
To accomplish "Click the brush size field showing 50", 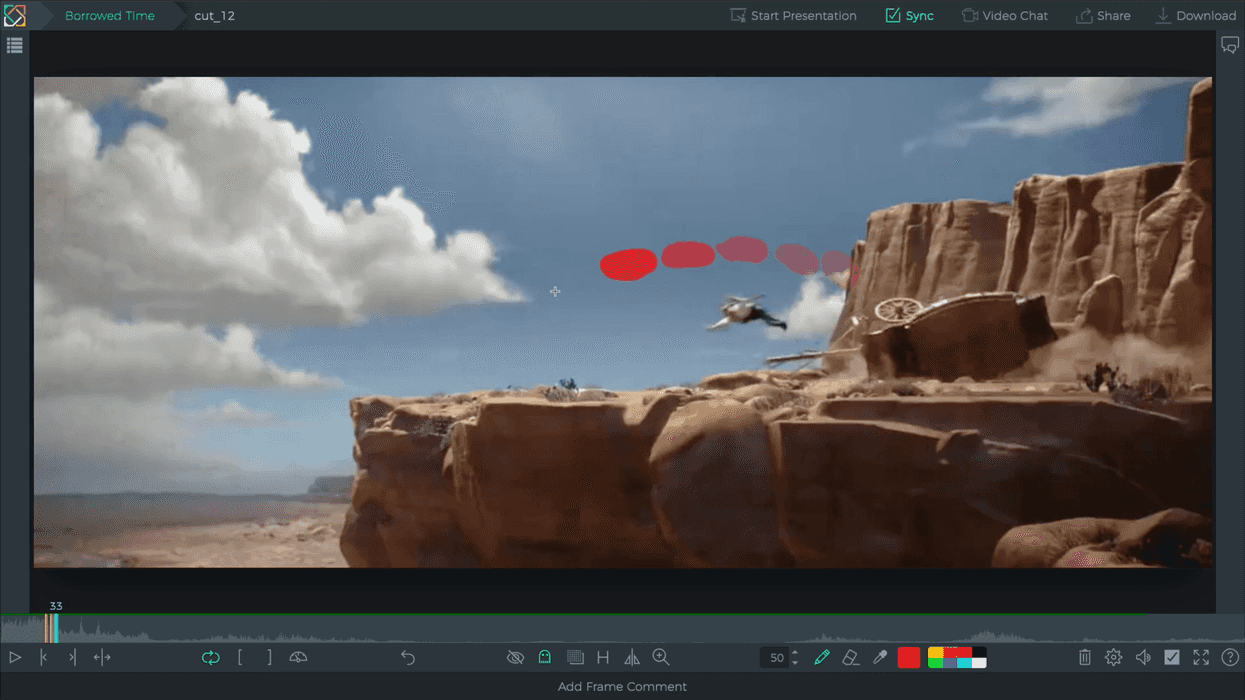I will click(776, 658).
